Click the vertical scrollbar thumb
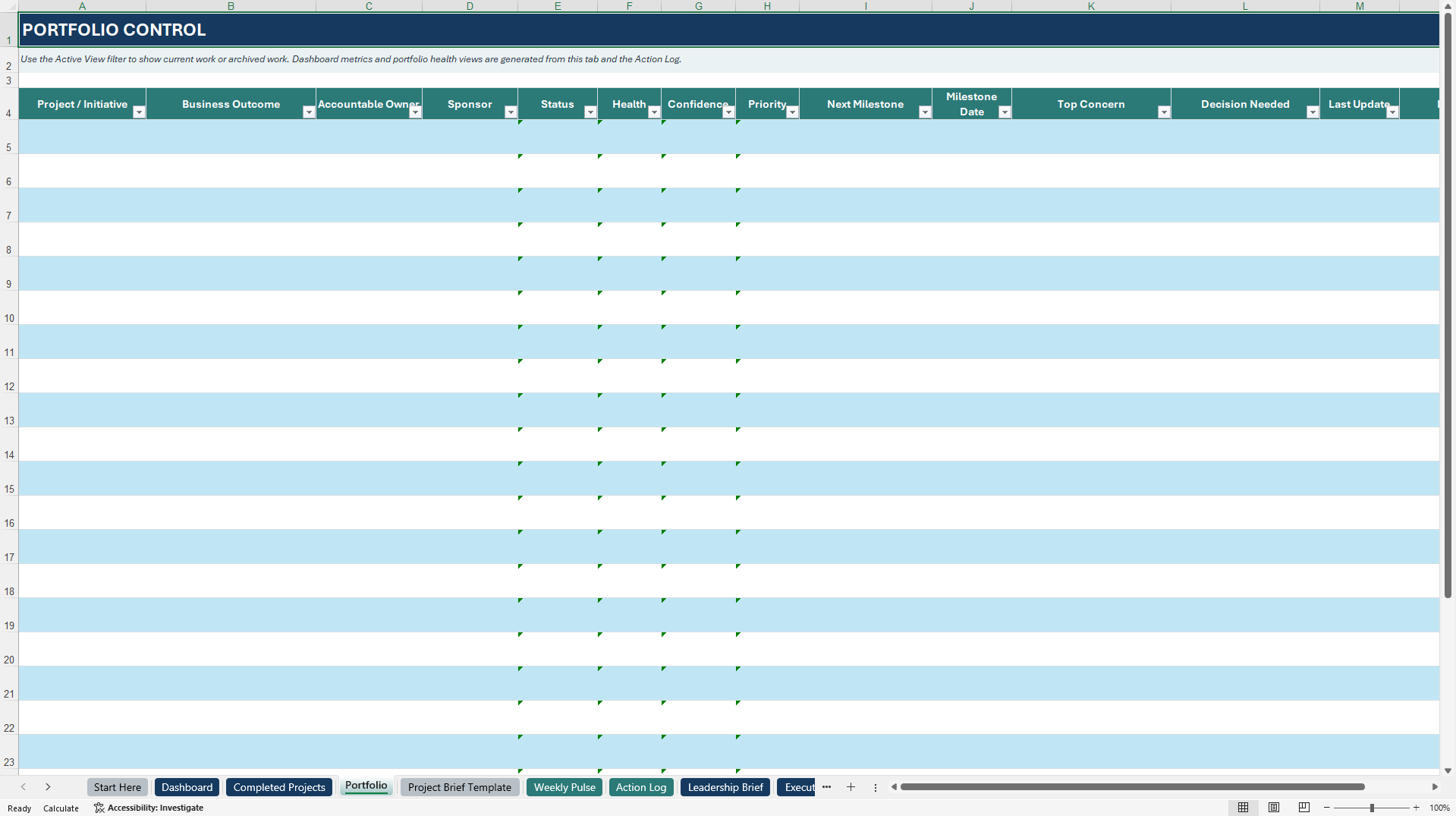This screenshot has width=1456, height=816. tap(1448, 305)
